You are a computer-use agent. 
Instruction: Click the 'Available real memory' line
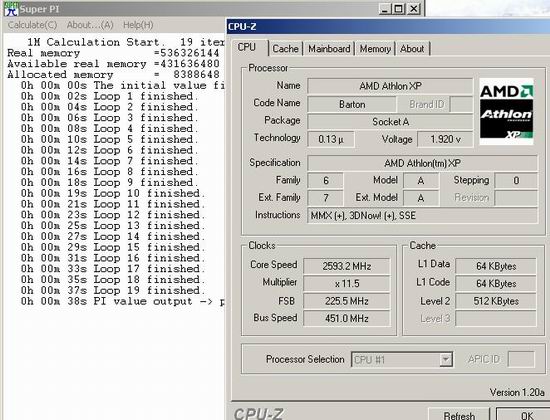pyautogui.click(x=113, y=64)
